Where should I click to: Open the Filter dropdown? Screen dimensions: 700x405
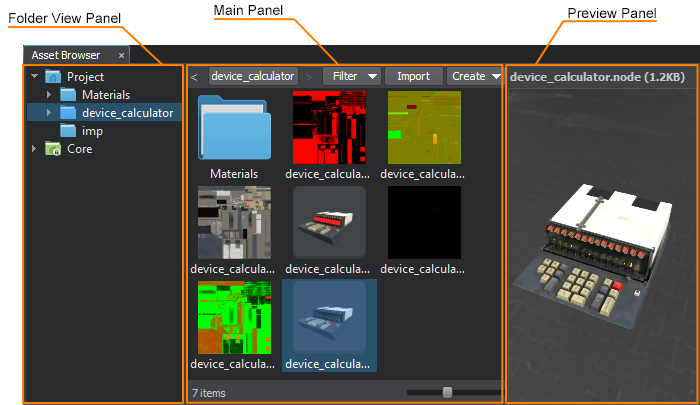[x=352, y=76]
